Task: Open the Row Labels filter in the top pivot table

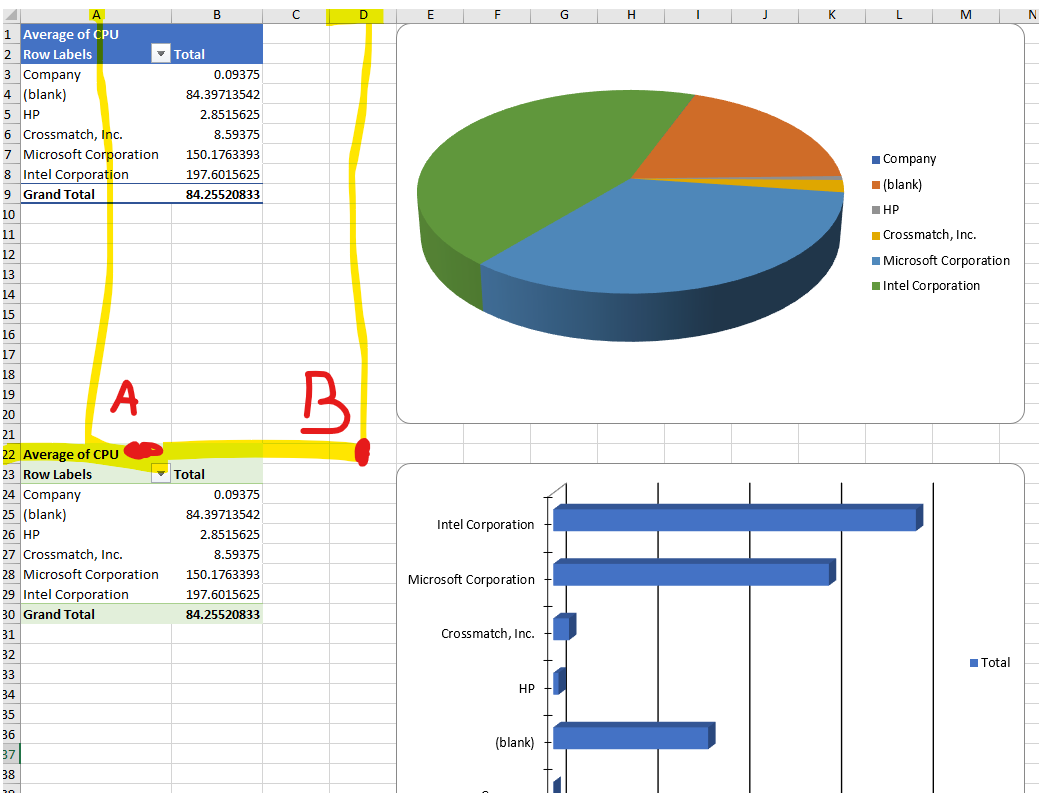Action: tap(160, 54)
